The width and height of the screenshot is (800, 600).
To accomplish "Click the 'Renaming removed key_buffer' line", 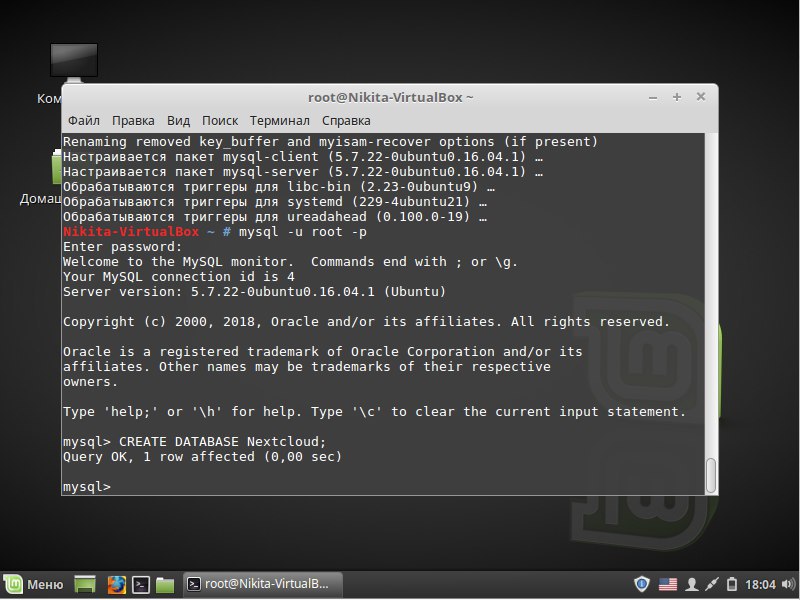I will click(330, 142).
